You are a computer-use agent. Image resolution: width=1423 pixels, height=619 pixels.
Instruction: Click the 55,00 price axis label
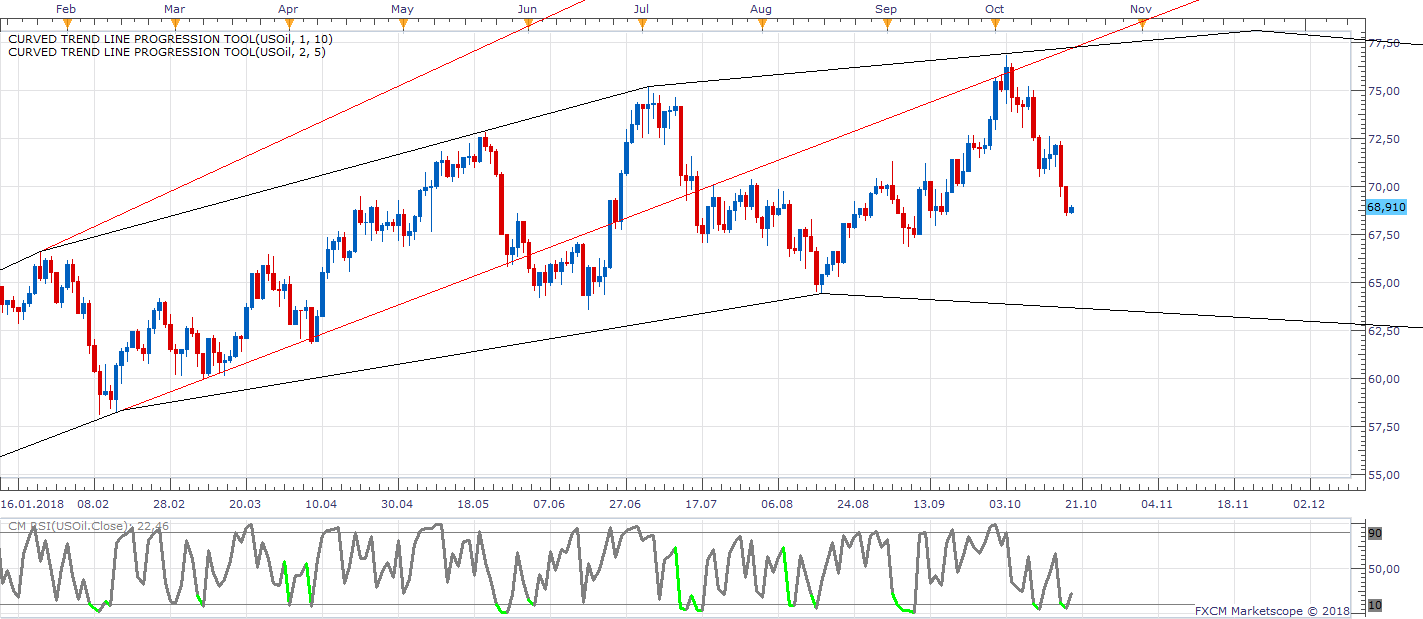(1383, 475)
